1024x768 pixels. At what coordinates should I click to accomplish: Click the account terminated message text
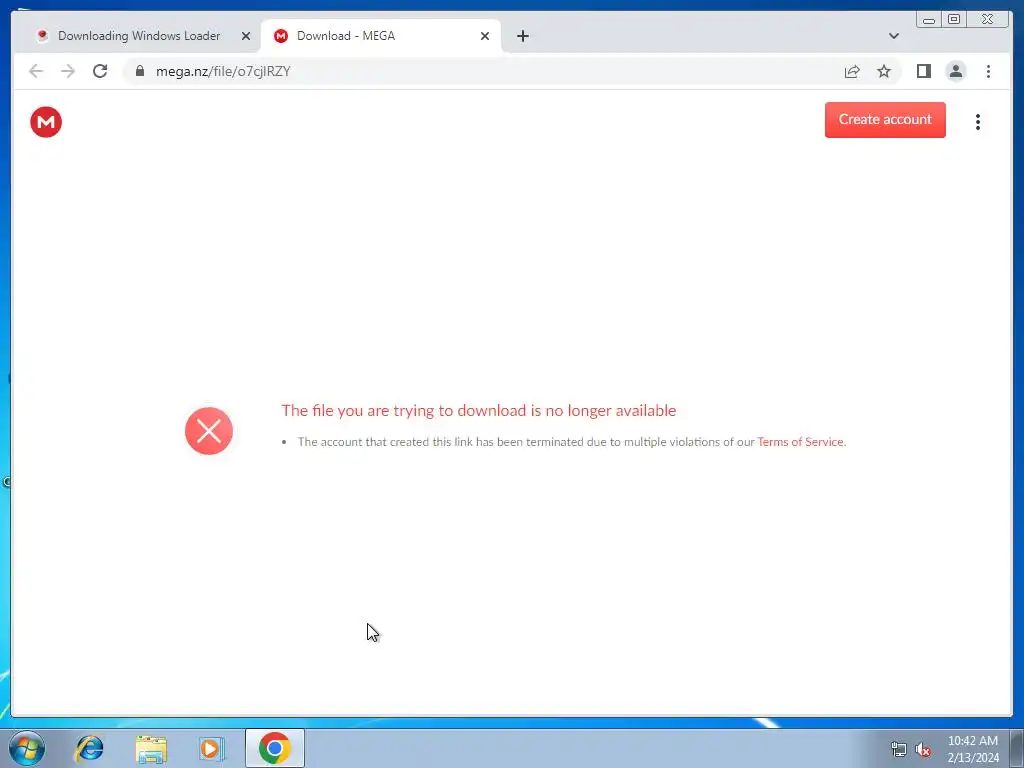[572, 442]
